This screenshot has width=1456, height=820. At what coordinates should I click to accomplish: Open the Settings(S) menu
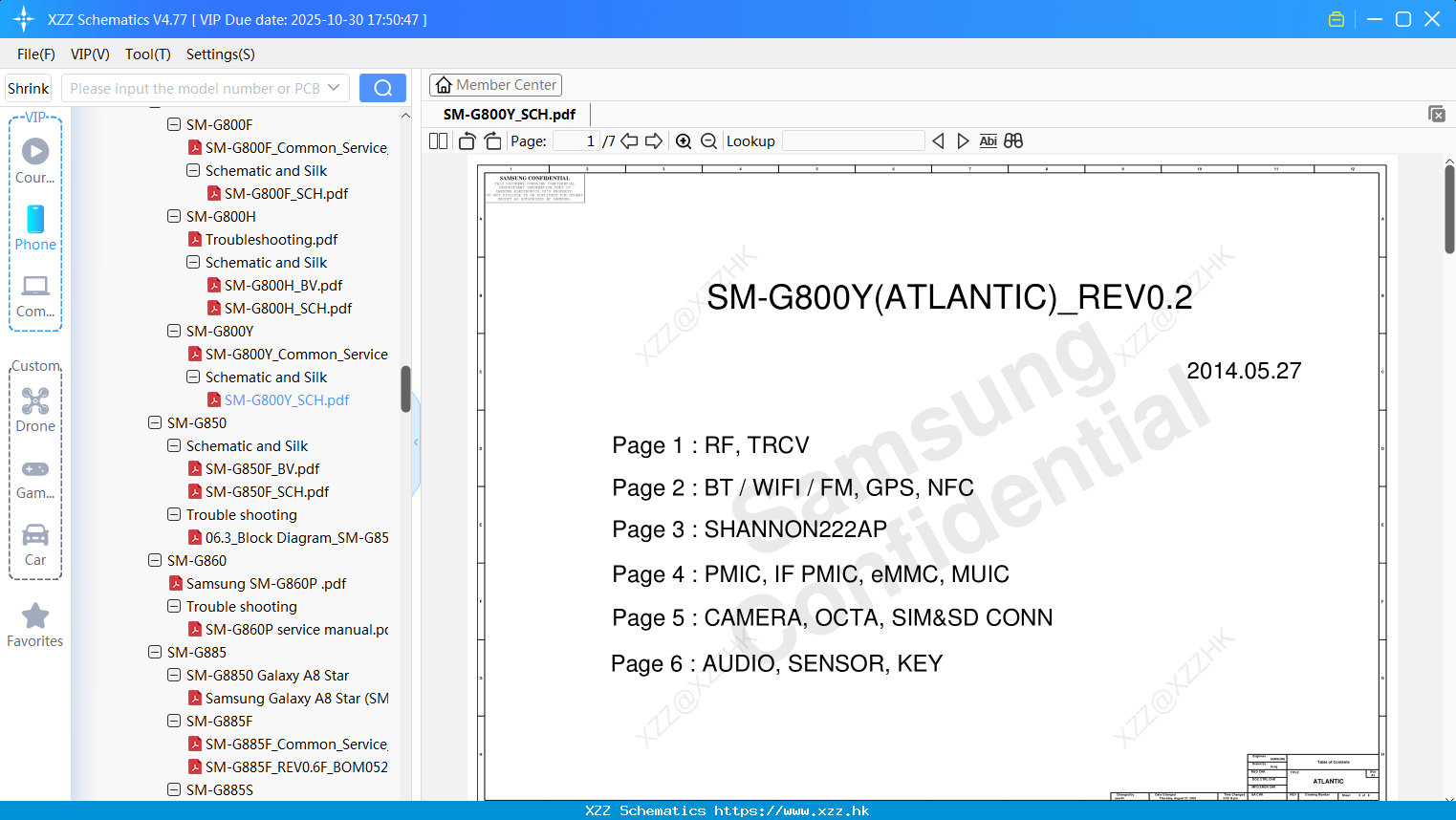click(221, 54)
